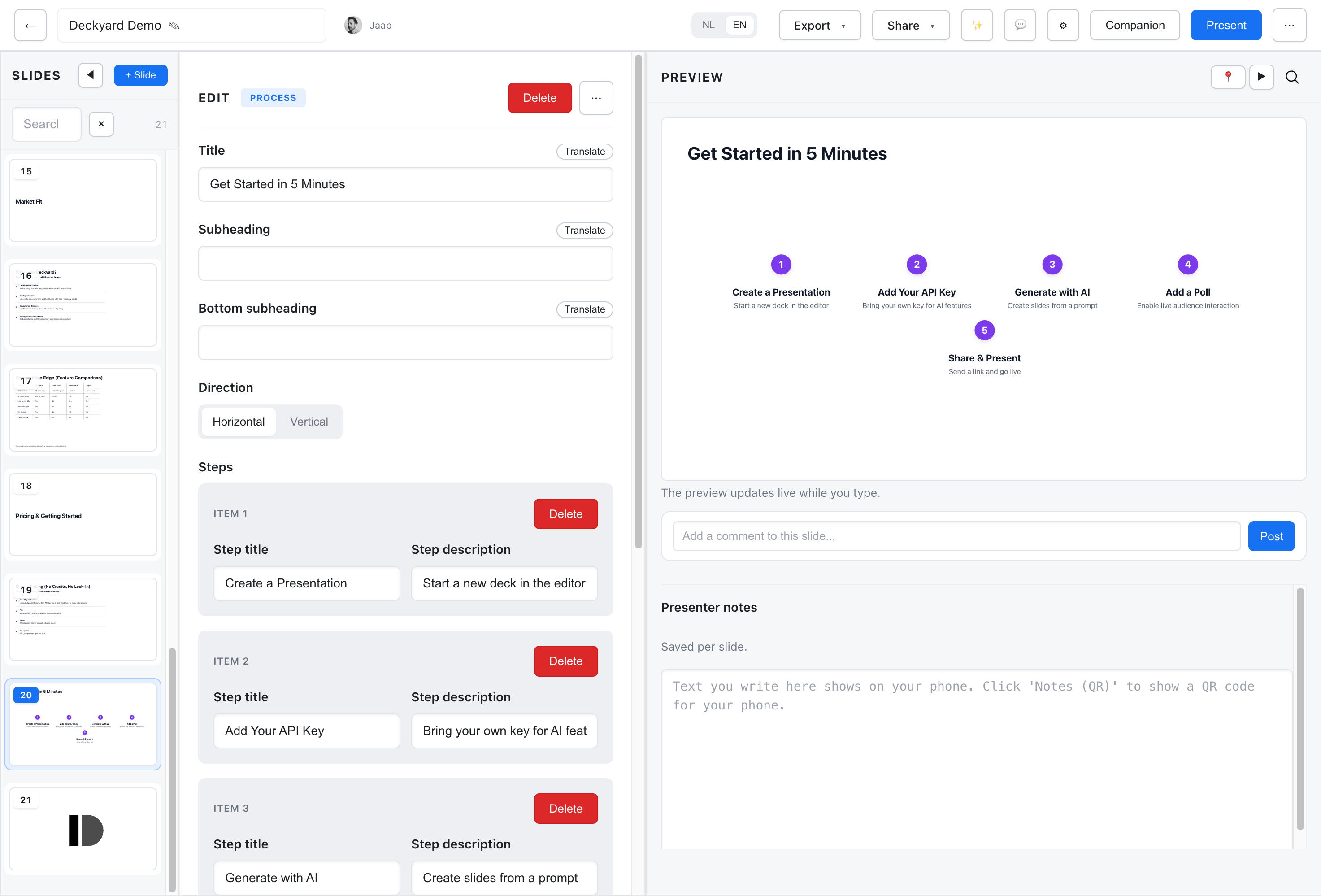Switch language to EN
Viewport: 1321px width, 896px height.
click(739, 25)
